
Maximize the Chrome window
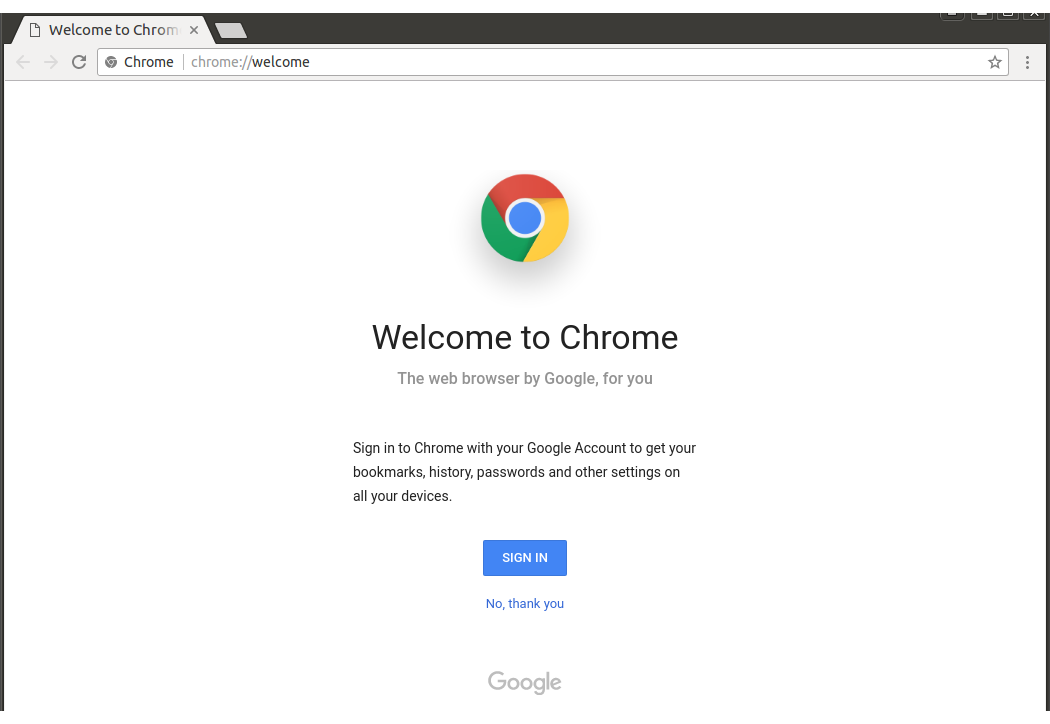1008,15
